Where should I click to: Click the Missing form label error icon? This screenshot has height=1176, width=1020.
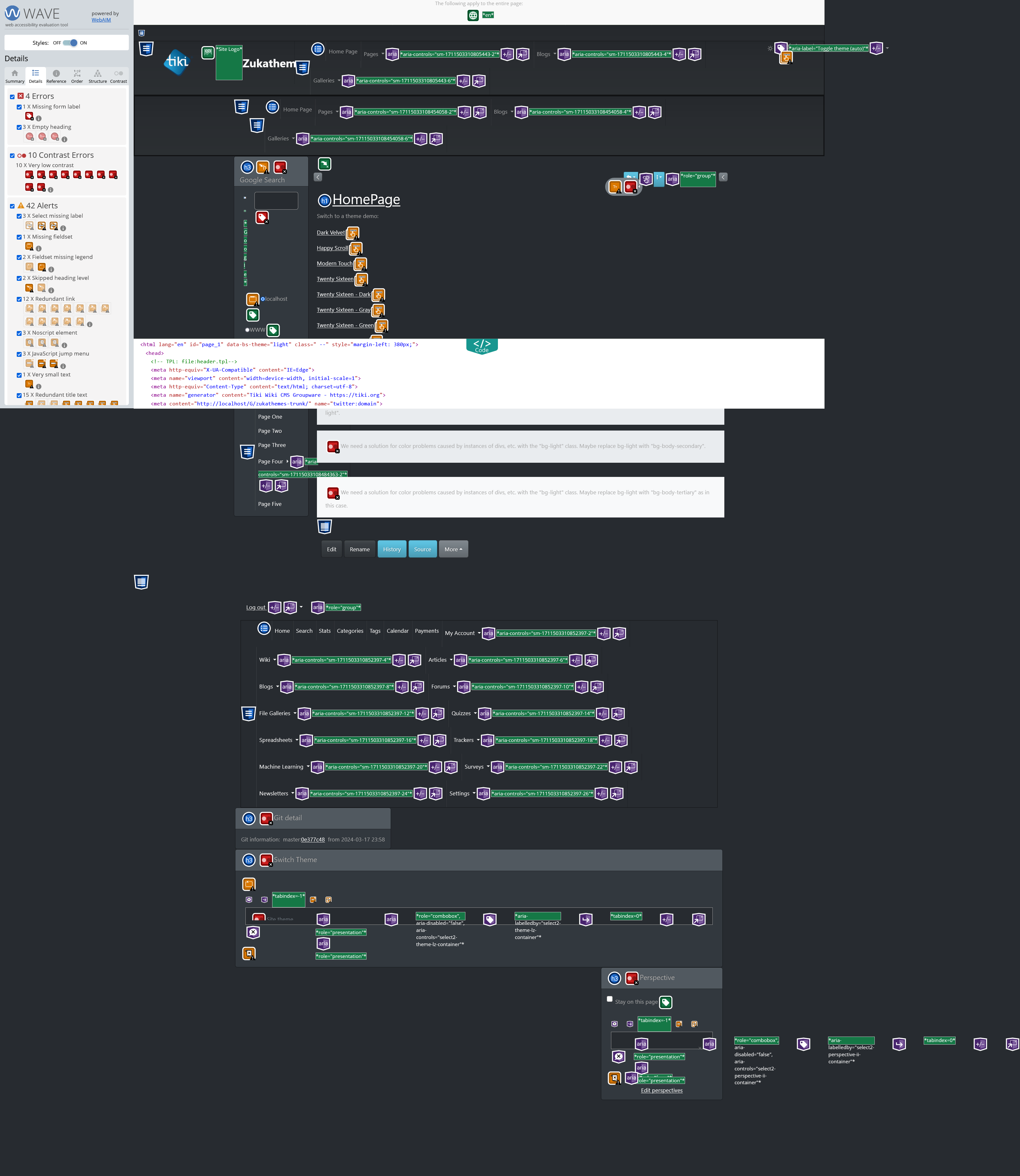29,116
